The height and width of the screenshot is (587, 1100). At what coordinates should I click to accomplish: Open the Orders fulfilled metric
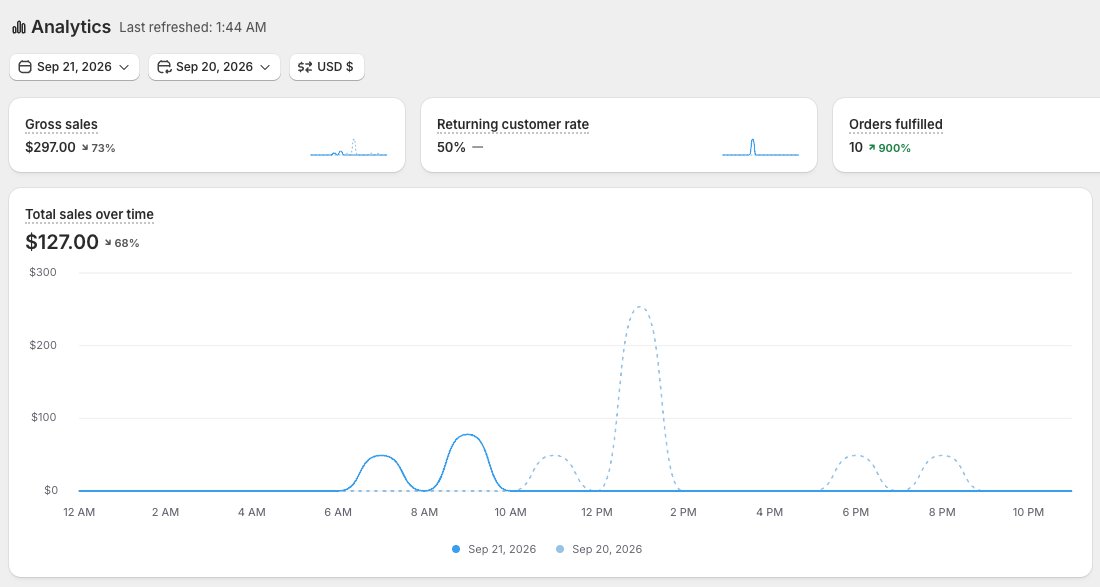tap(896, 124)
